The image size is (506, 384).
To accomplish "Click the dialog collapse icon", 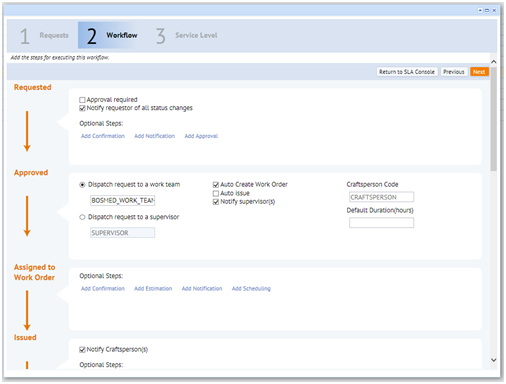I will (x=480, y=10).
